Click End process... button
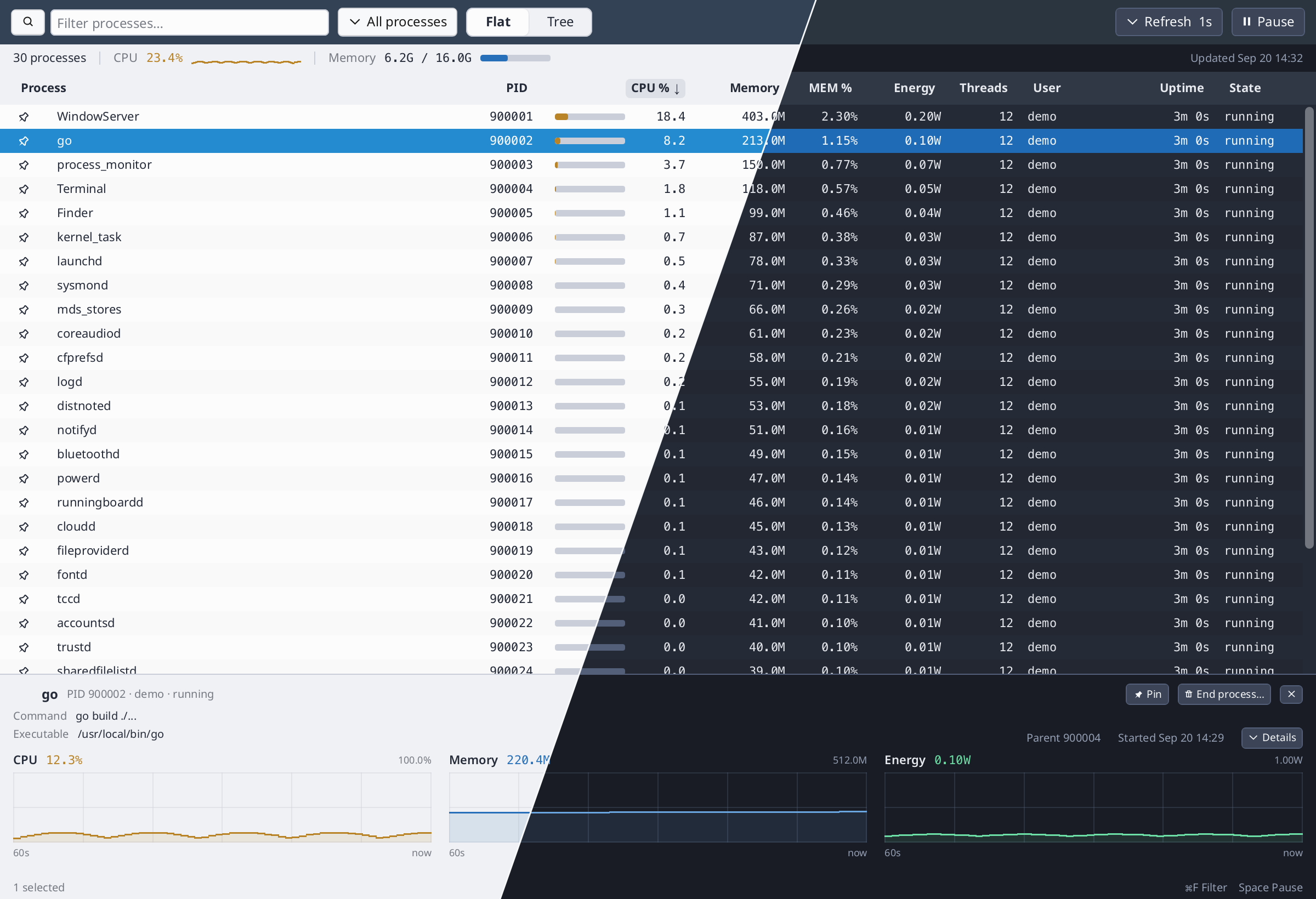 [1224, 694]
